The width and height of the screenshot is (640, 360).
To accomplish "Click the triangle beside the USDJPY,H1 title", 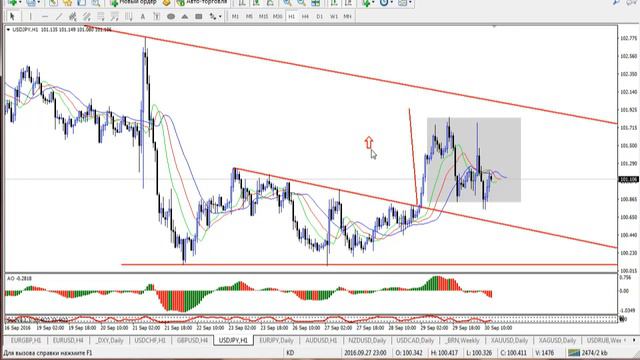I will (x=8, y=30).
